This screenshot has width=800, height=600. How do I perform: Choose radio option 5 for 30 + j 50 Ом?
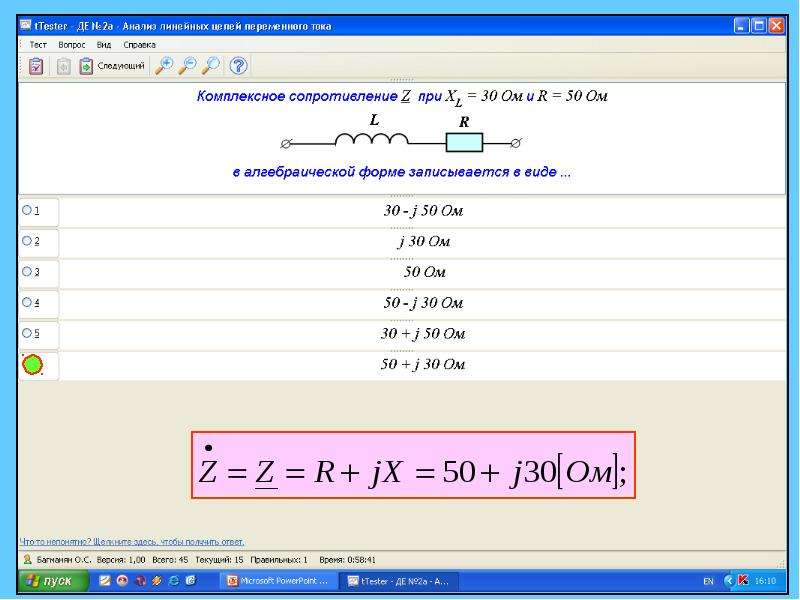click(x=27, y=333)
